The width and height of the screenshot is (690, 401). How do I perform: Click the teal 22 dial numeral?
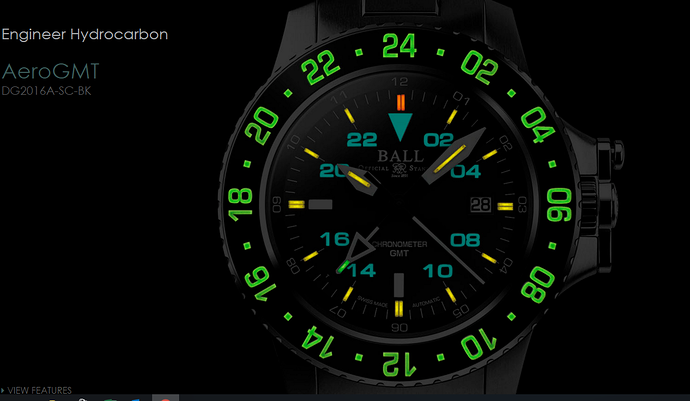point(362,140)
